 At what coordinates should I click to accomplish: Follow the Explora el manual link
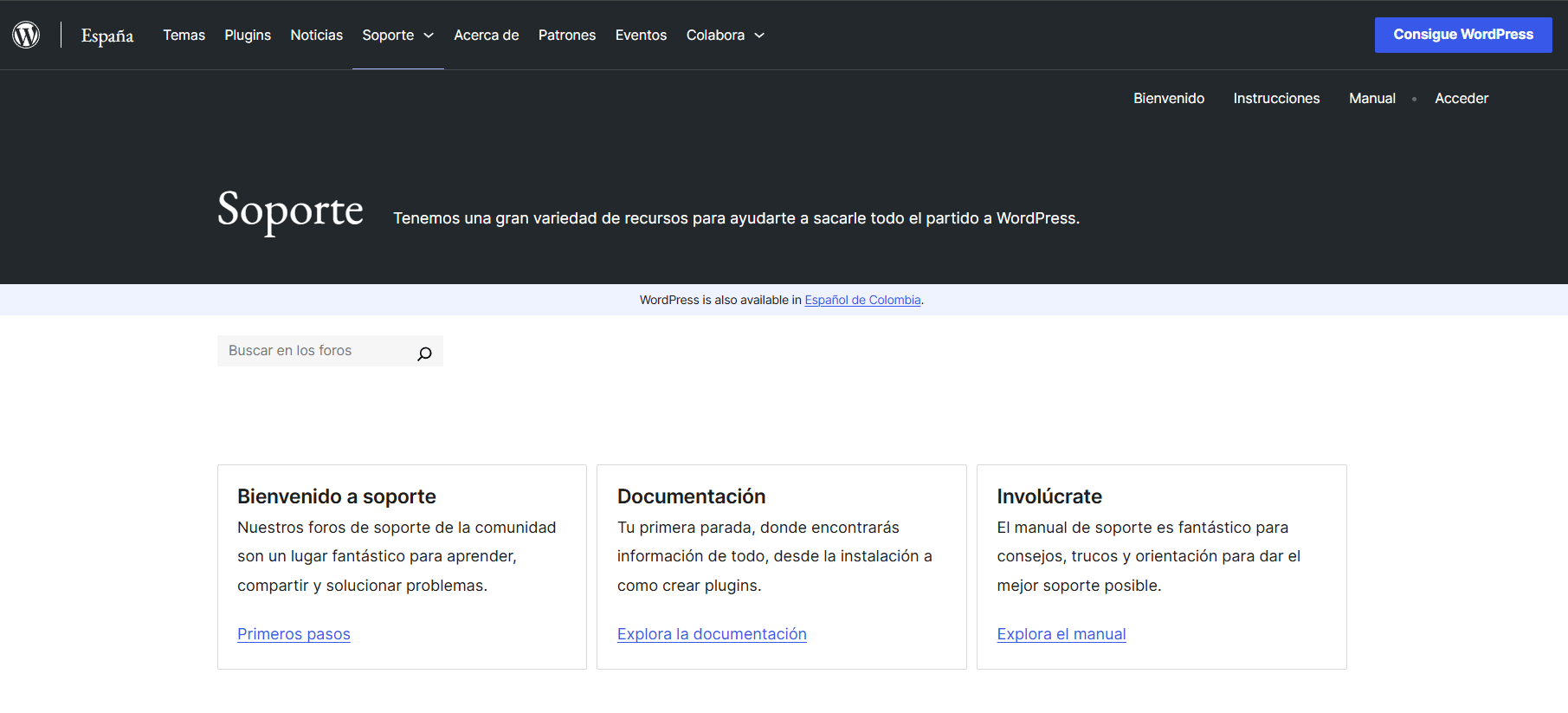pyautogui.click(x=1061, y=634)
